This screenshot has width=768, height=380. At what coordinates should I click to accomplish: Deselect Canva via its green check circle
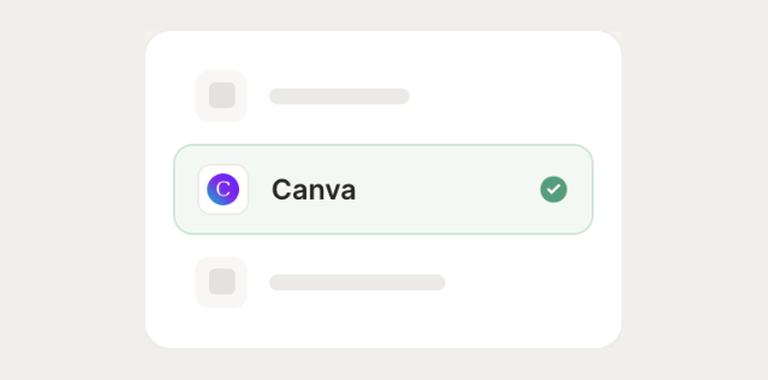(553, 189)
